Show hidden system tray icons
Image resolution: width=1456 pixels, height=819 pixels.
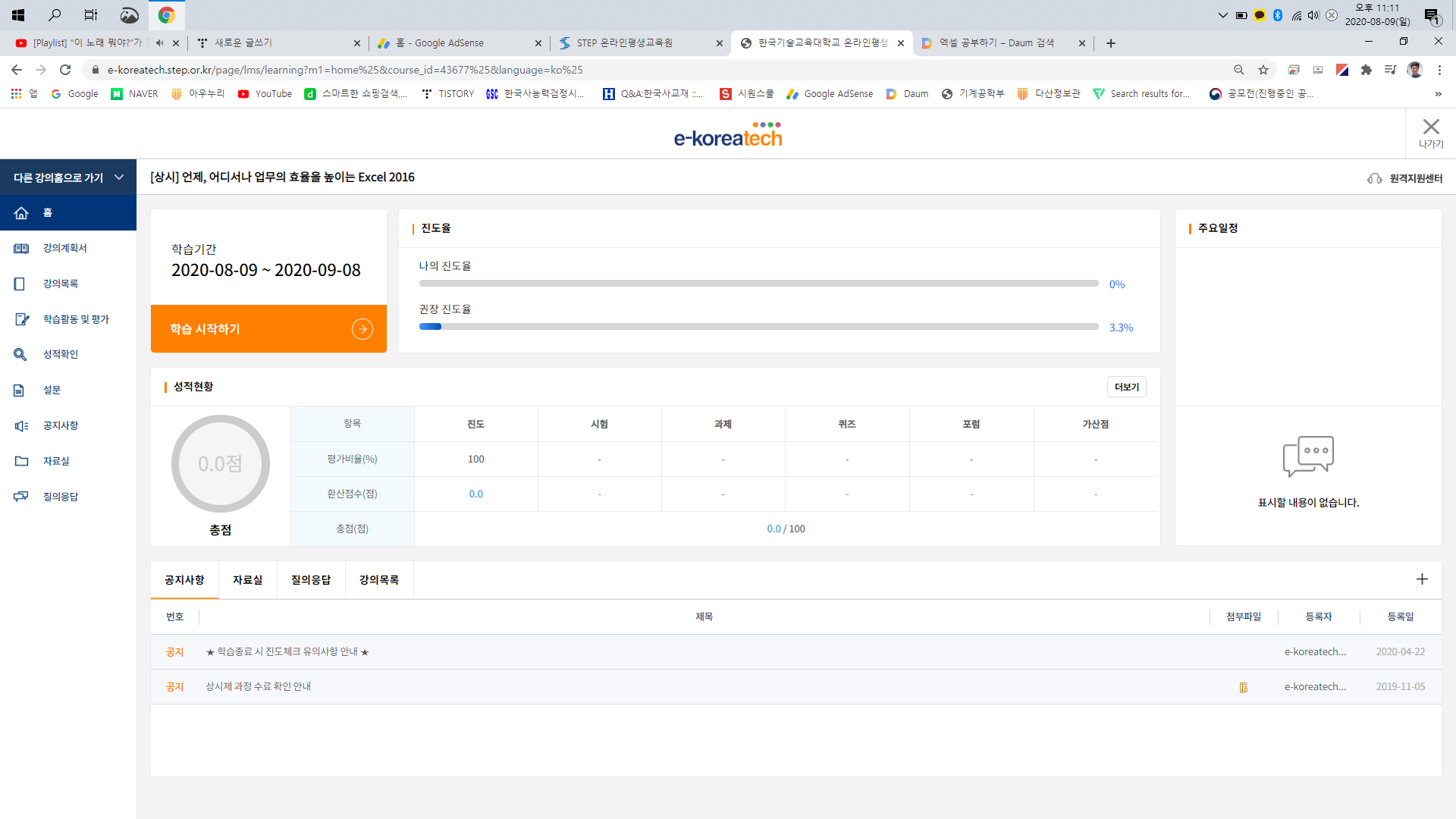(1222, 15)
